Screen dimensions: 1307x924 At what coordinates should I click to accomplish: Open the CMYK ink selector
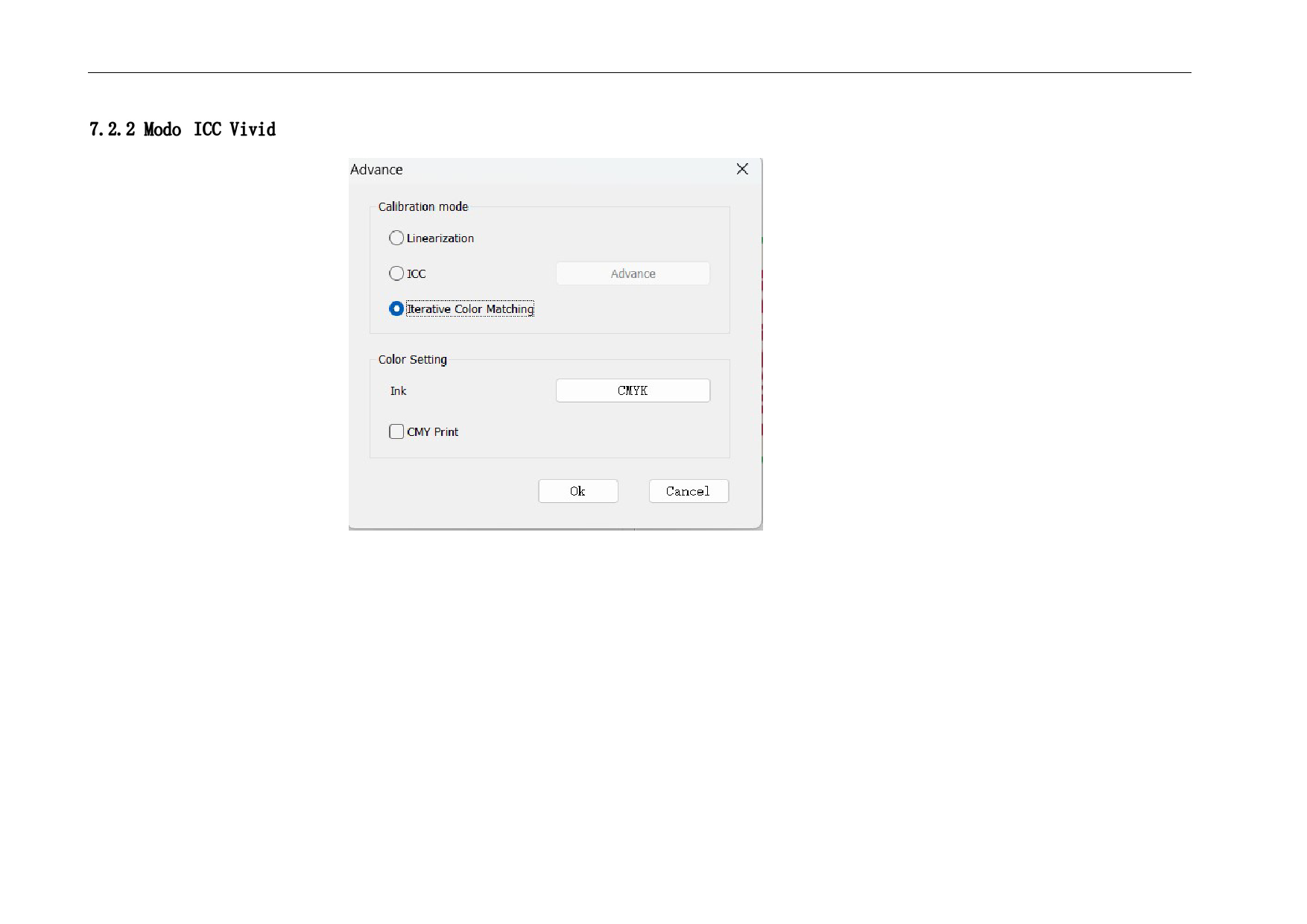pos(633,390)
